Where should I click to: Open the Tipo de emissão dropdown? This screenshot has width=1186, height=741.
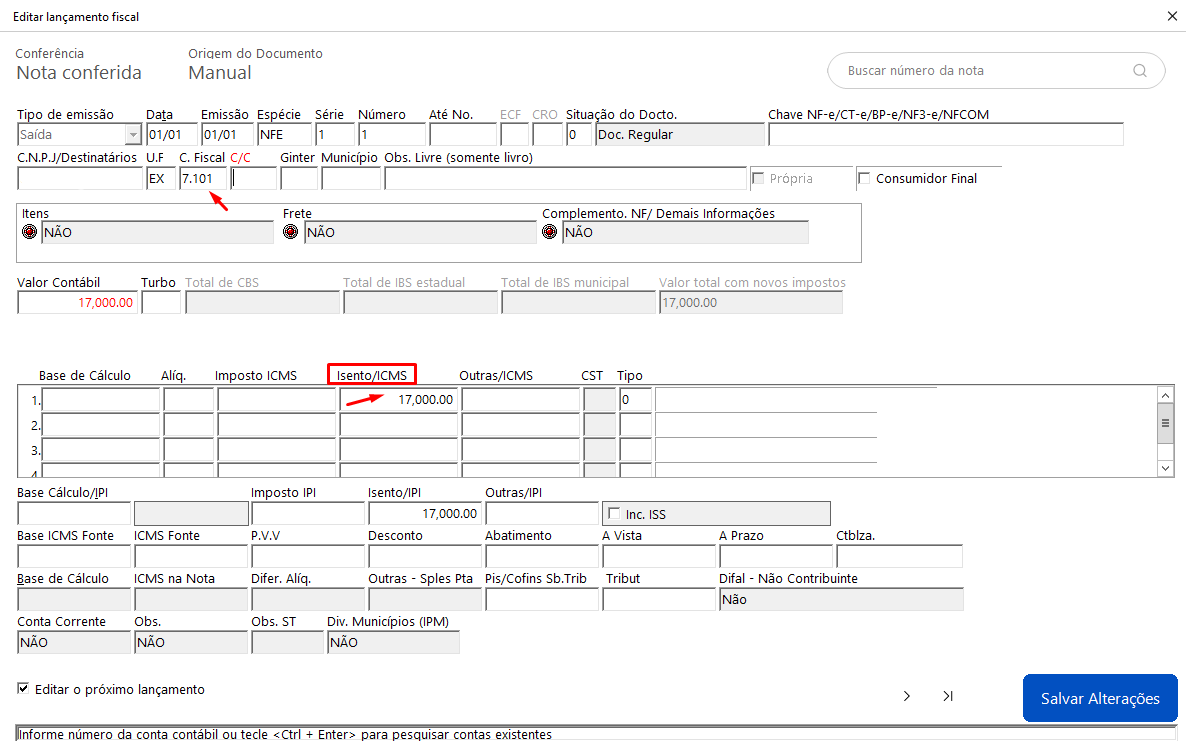point(133,135)
